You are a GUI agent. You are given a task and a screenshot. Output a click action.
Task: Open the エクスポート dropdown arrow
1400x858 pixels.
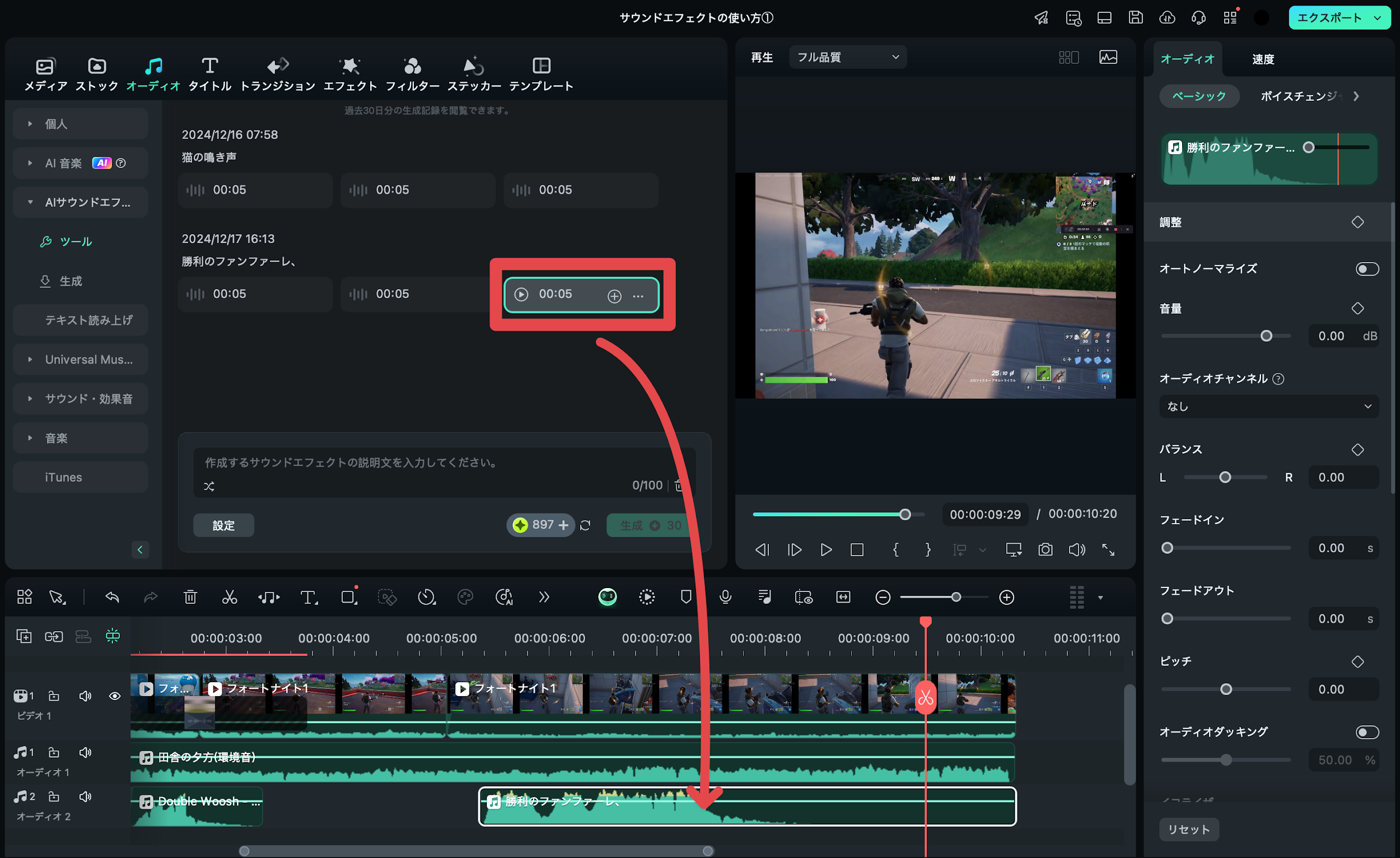coord(1377,17)
